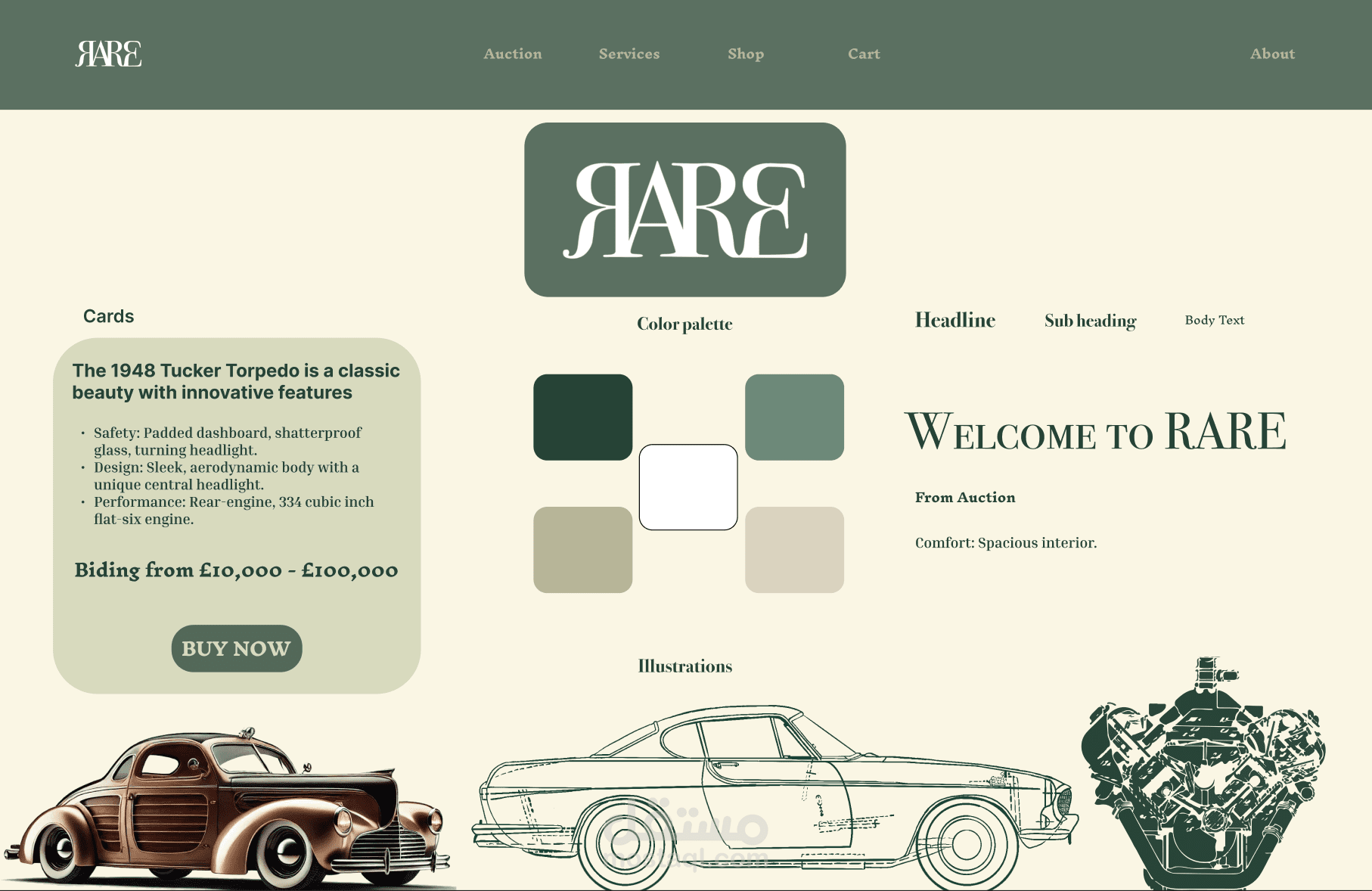Viewport: 1372px width, 891px height.
Task: Select the brown vintage car illustration
Action: click(x=227, y=809)
